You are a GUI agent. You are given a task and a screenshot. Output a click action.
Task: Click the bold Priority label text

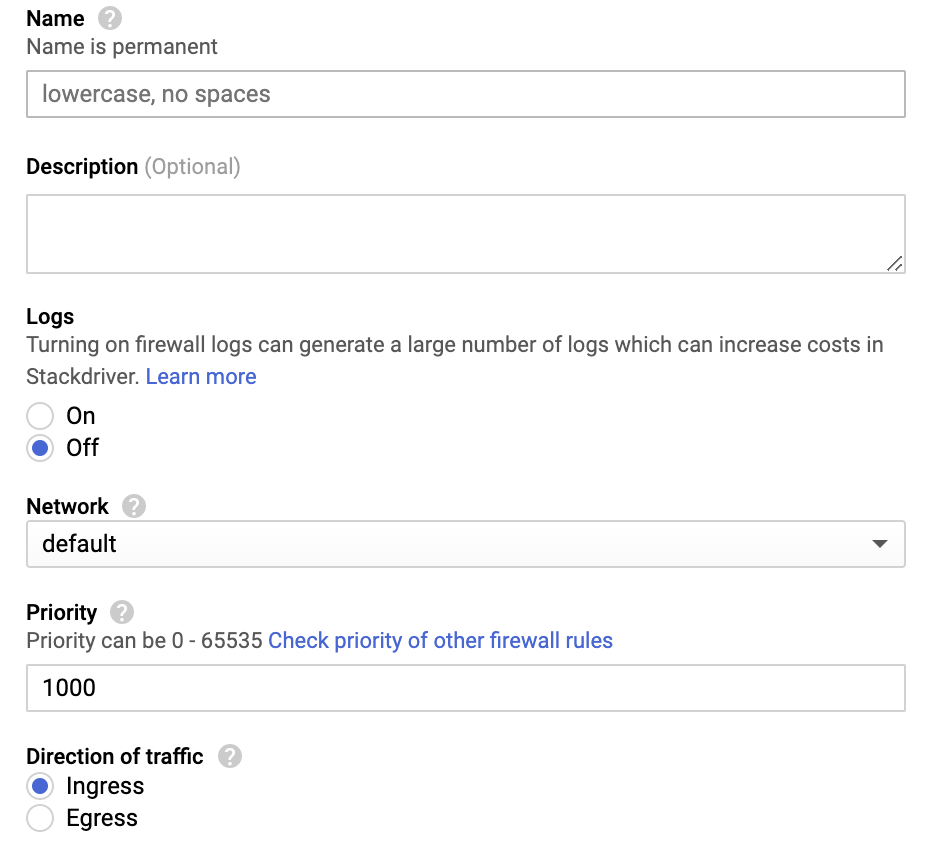(61, 613)
